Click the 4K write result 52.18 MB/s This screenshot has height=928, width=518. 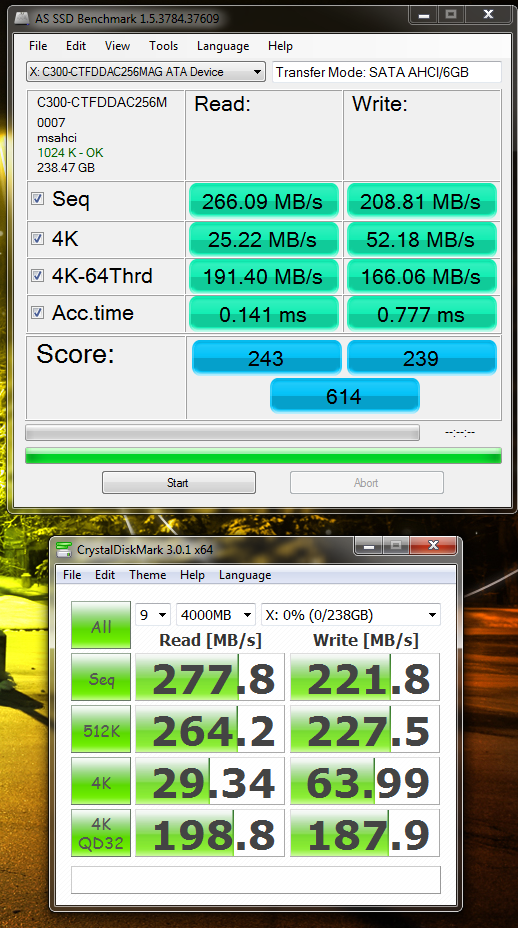pyautogui.click(x=421, y=240)
